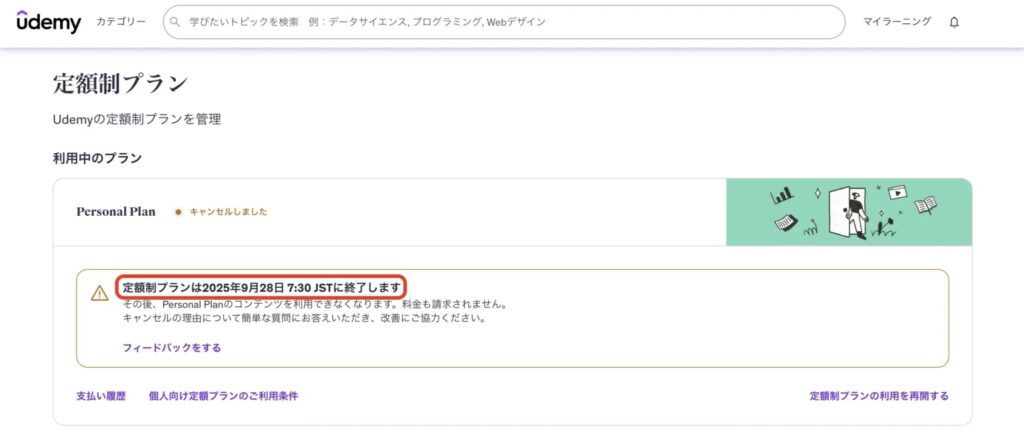This screenshot has width=1024, height=447.
Task: Go to マイラーニング
Action: [x=897, y=21]
